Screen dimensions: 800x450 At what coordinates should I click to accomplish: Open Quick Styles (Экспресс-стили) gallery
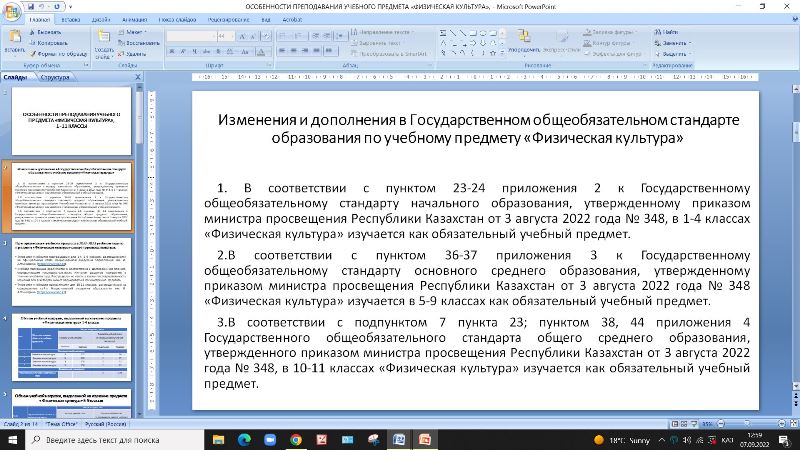tap(561, 41)
